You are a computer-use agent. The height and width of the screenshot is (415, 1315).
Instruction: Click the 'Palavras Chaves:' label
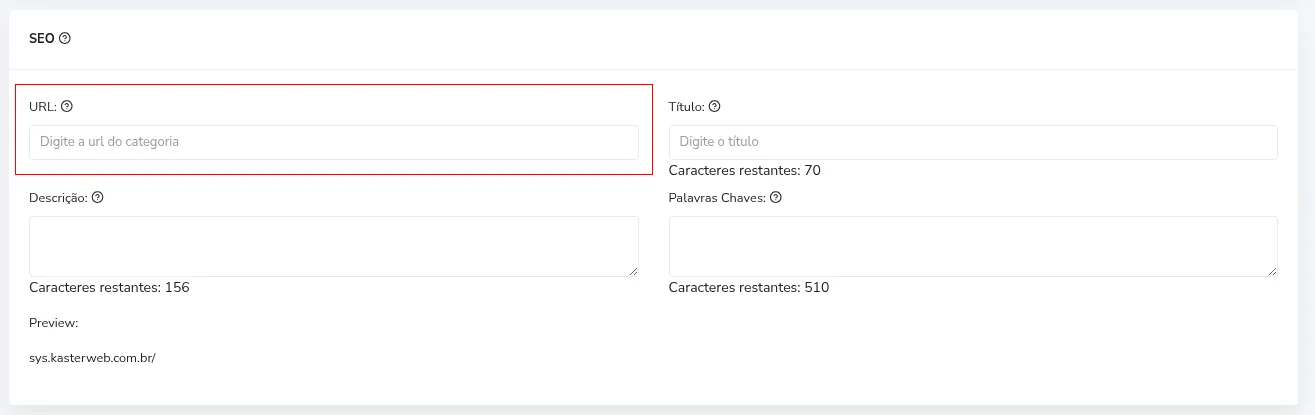coord(718,198)
